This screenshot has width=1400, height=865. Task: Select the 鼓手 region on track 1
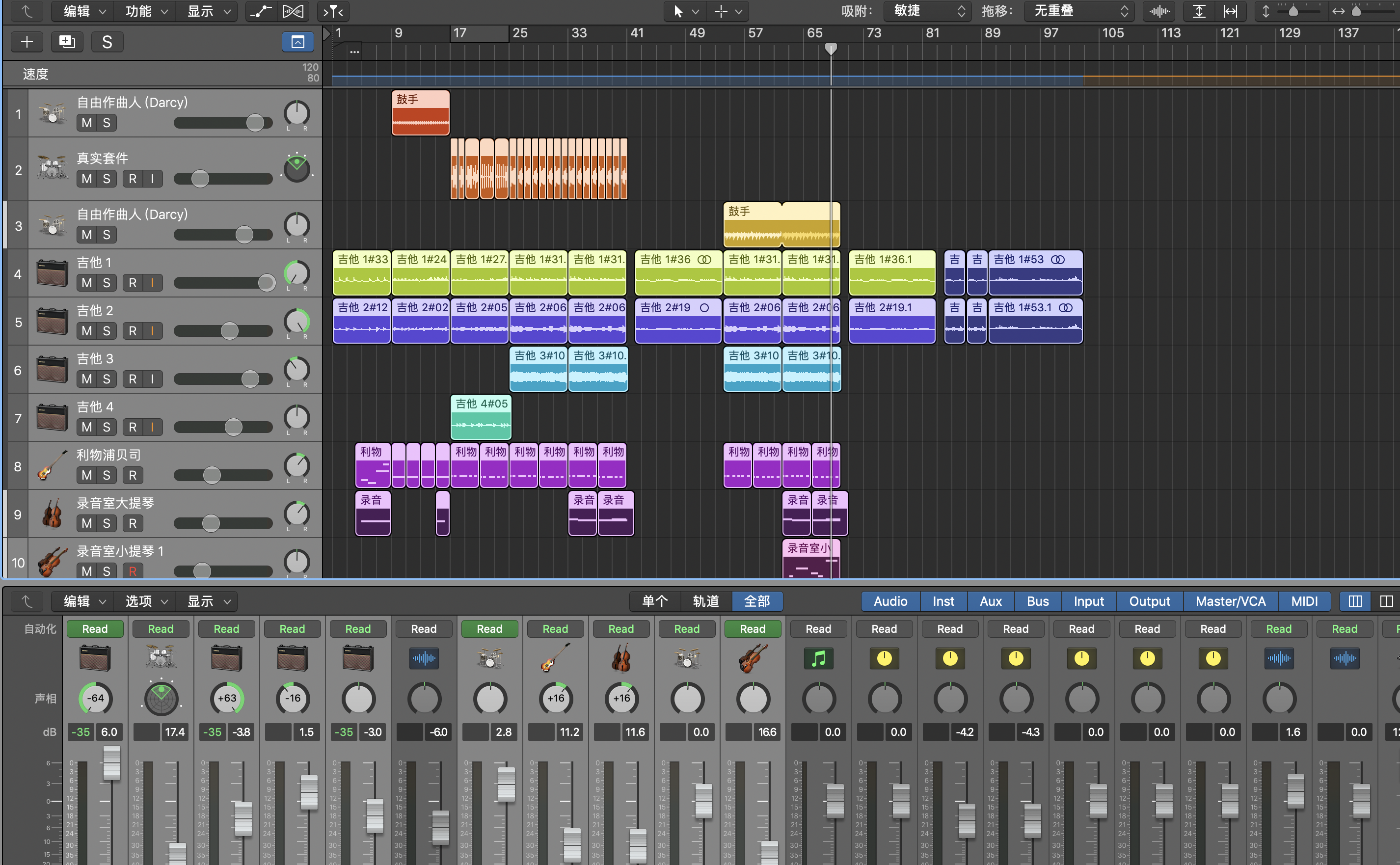coord(420,113)
